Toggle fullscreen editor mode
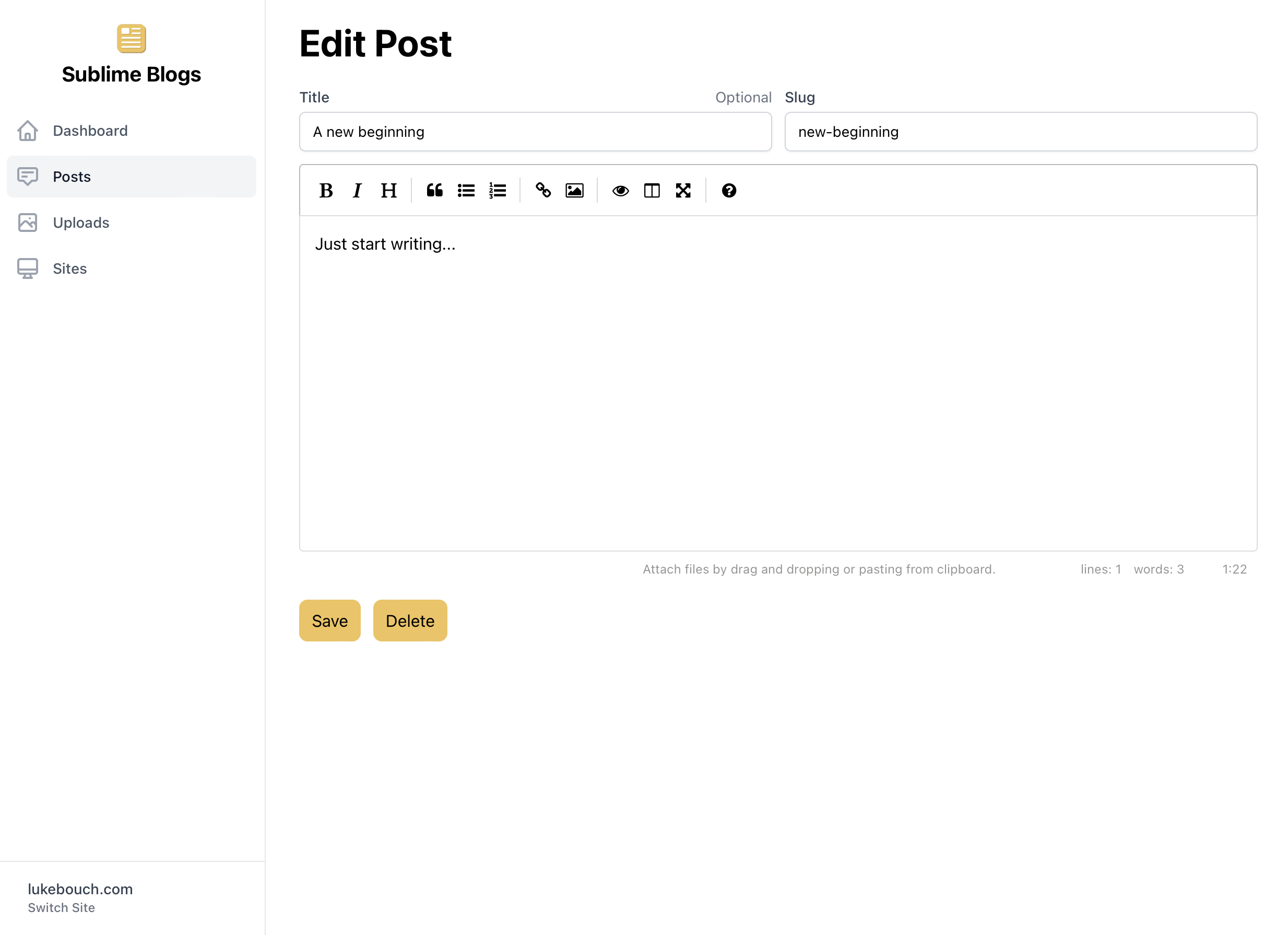Image resolution: width=1288 pixels, height=935 pixels. [x=682, y=191]
